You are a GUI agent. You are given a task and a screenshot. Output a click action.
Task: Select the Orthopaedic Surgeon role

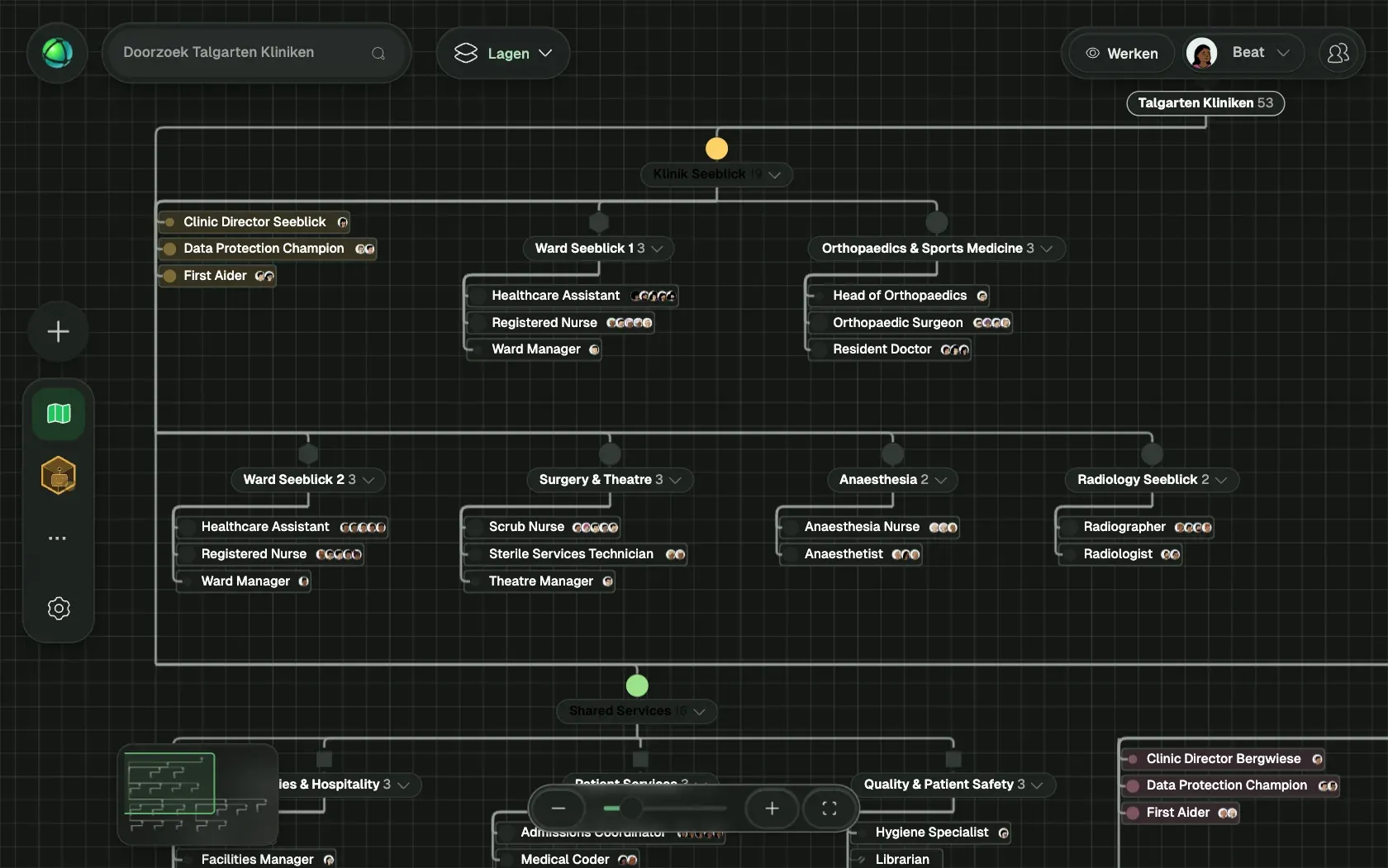[910, 323]
